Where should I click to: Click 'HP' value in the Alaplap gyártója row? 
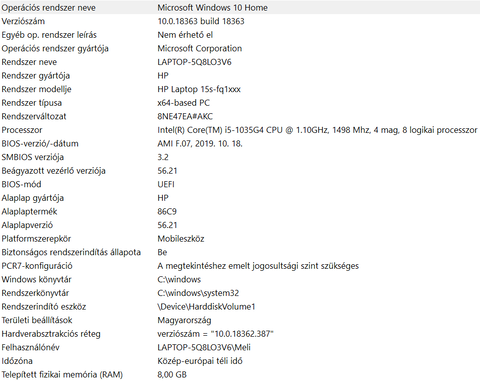(163, 198)
